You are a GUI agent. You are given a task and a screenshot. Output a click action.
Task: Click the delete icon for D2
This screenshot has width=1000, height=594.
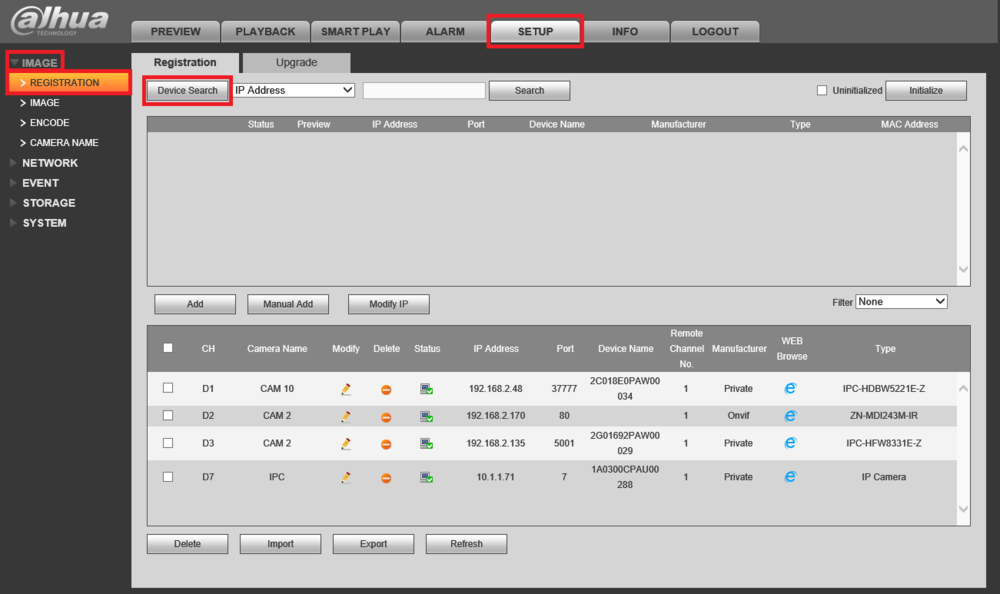[x=386, y=417]
